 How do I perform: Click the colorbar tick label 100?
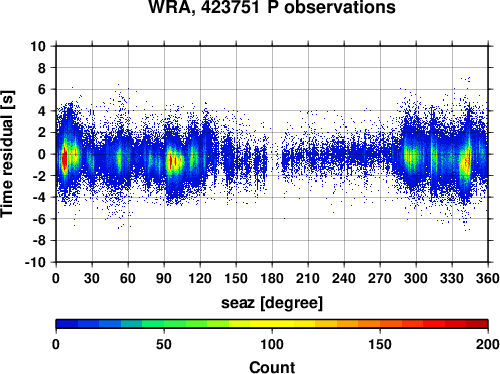coord(272,344)
